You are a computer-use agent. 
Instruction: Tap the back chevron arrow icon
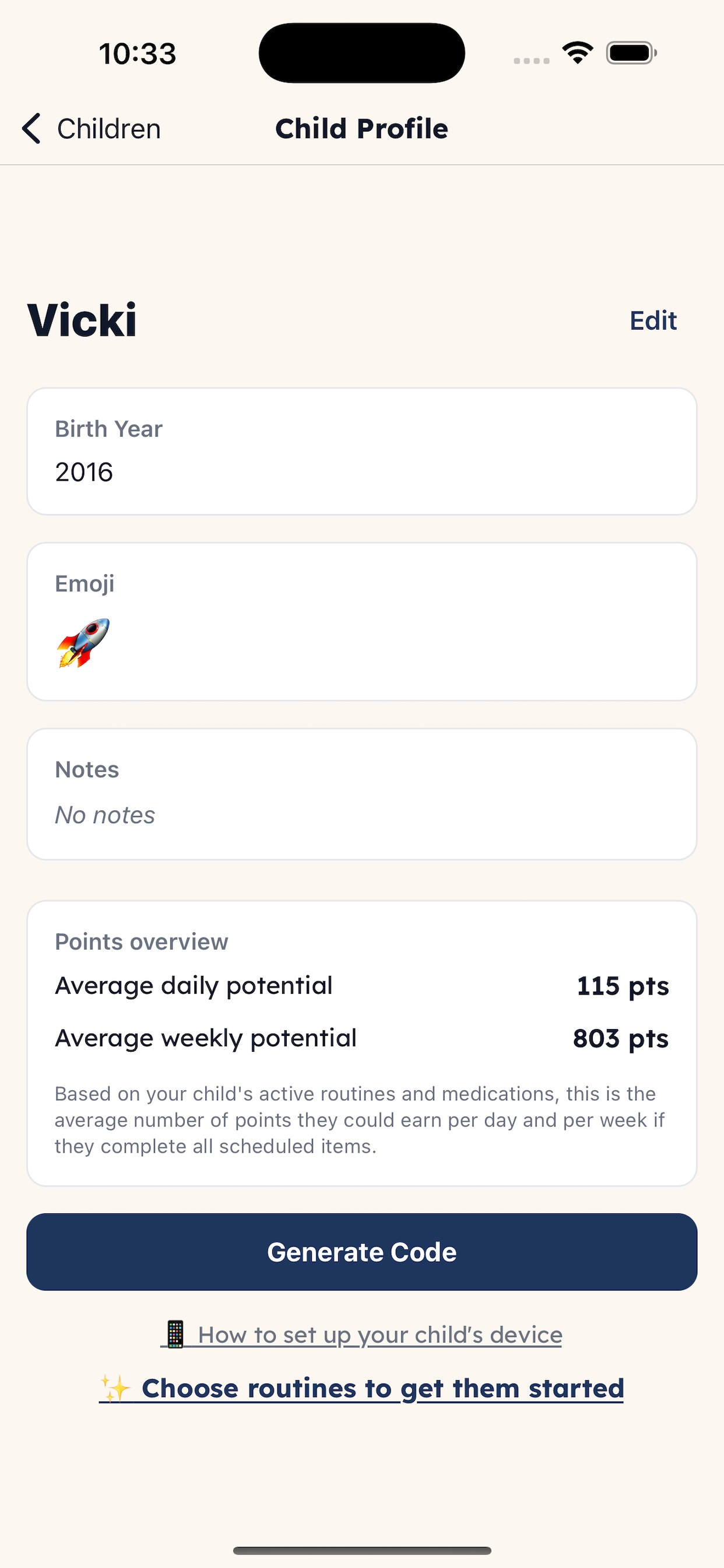click(31, 128)
